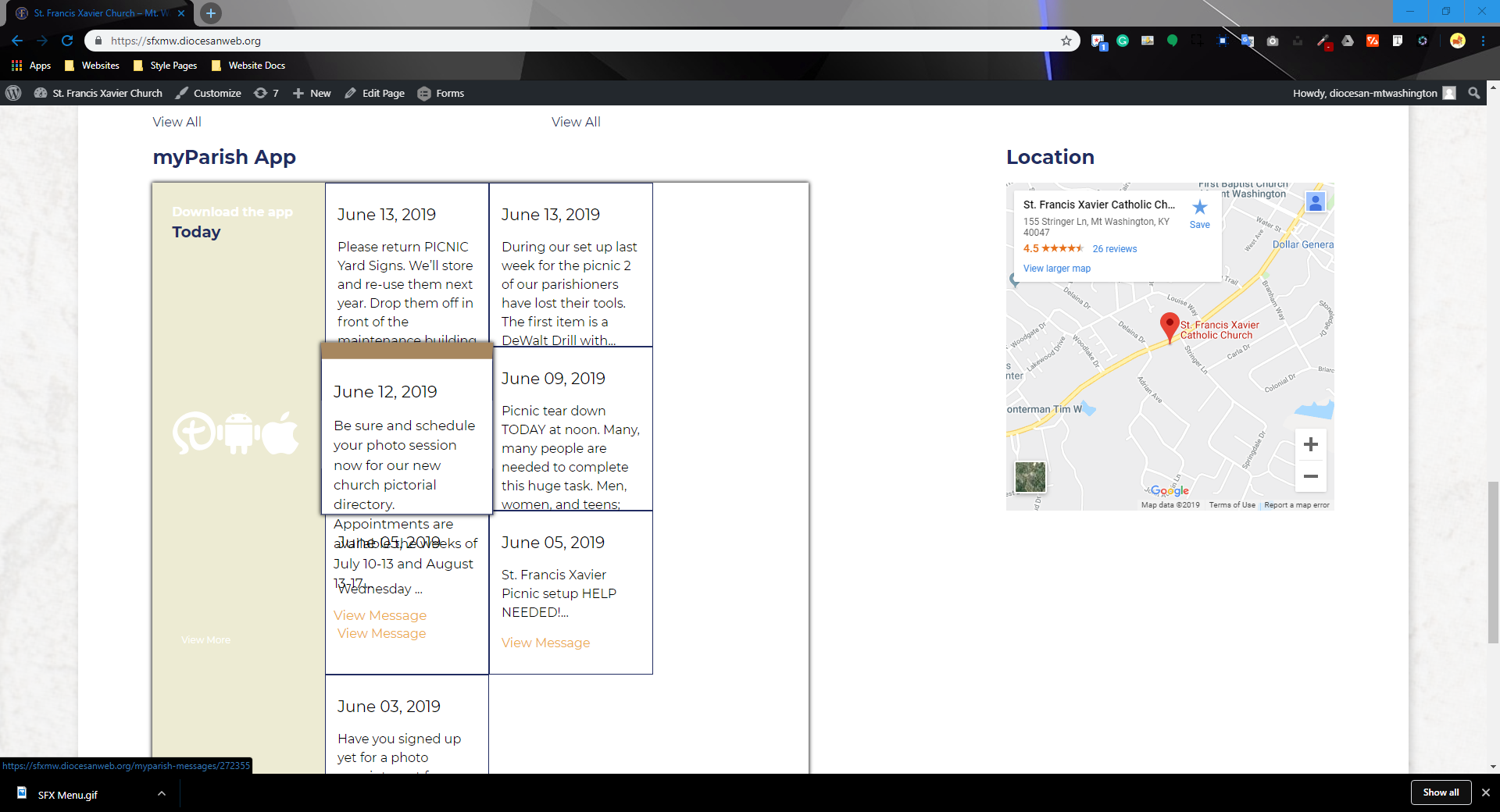Open admin bar search magnifier
This screenshot has height=812, width=1500.
tap(1473, 93)
